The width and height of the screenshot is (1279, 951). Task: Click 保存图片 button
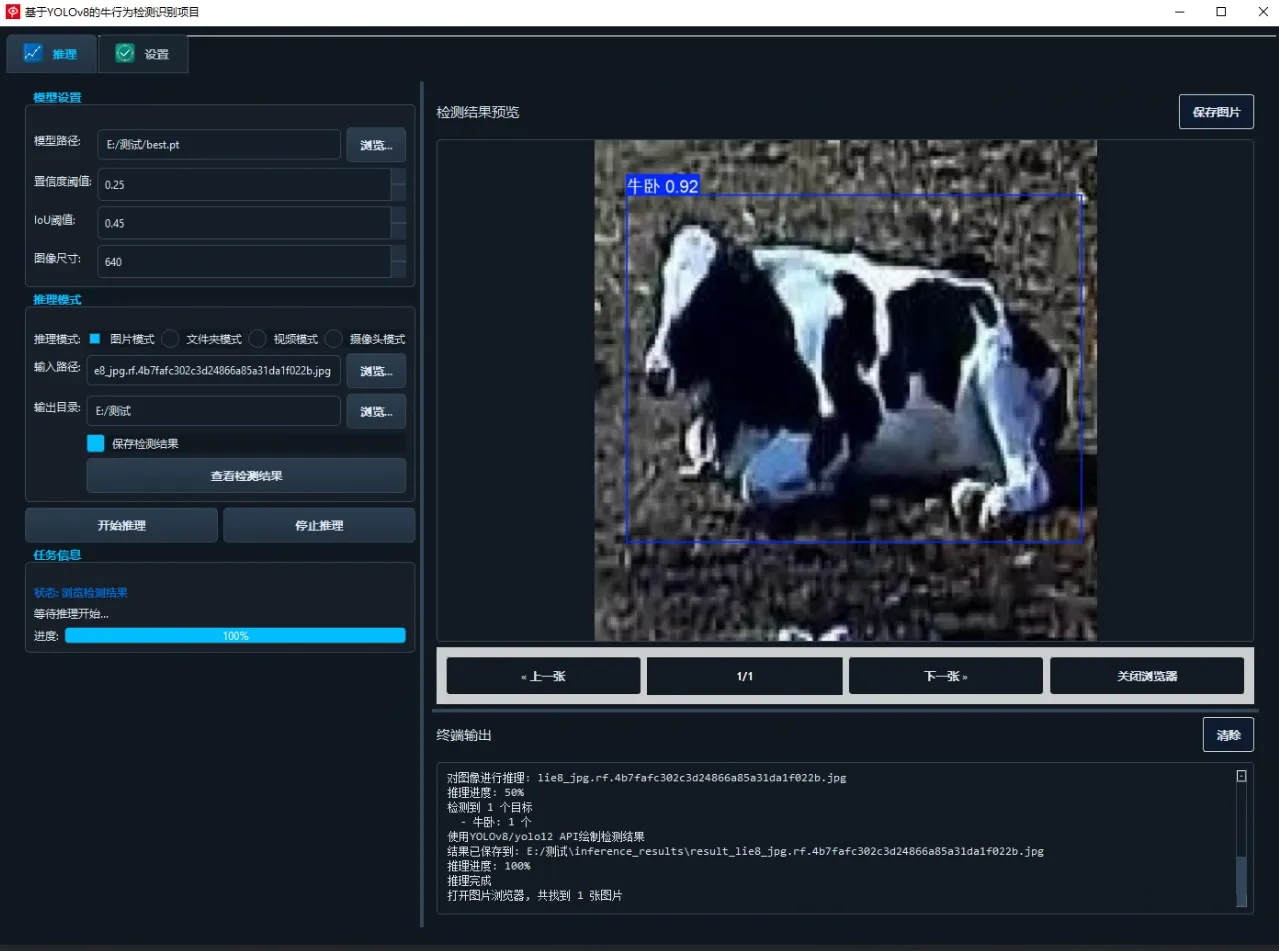click(x=1216, y=112)
